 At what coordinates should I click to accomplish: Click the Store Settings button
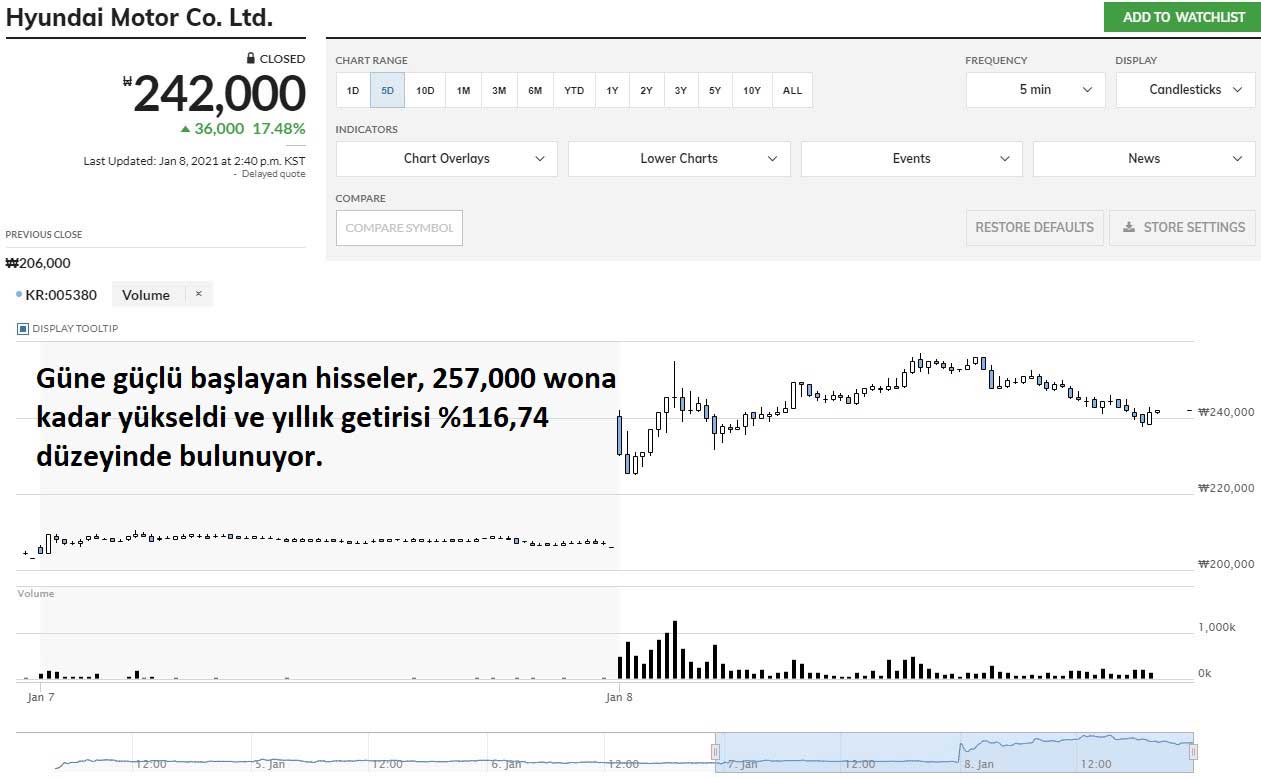1183,228
